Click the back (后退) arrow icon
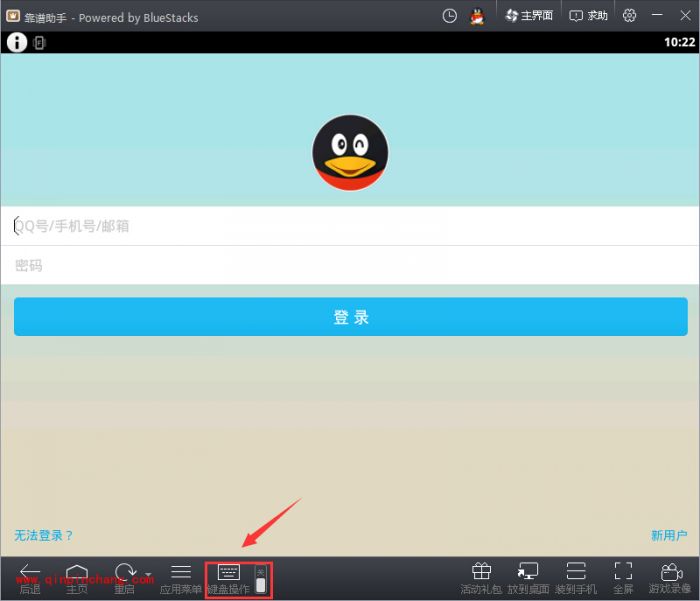 click(x=30, y=573)
